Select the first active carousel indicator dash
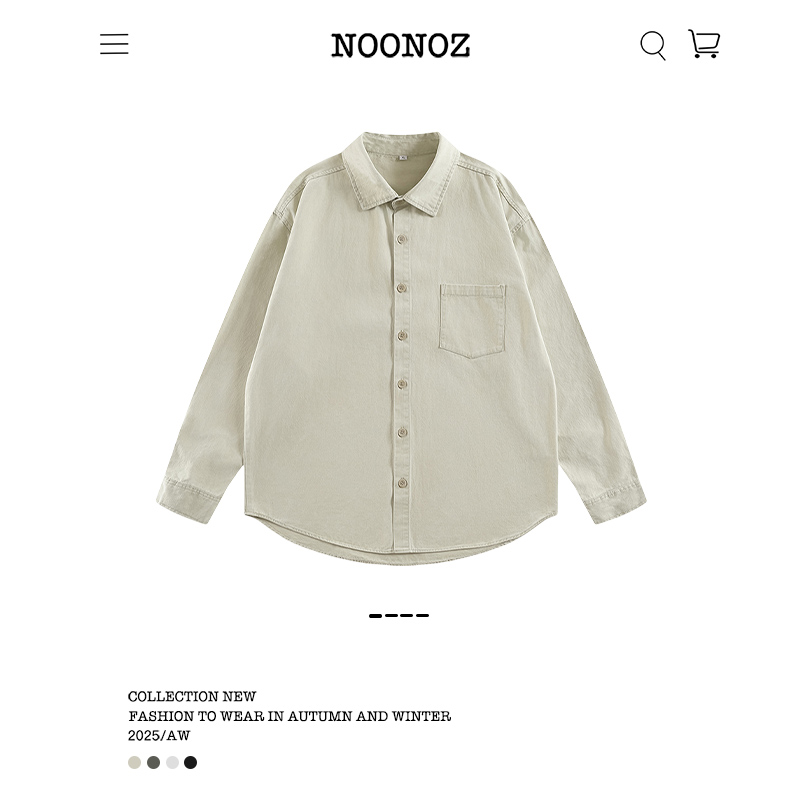Screen dimensions: 800x800 pyautogui.click(x=376, y=616)
